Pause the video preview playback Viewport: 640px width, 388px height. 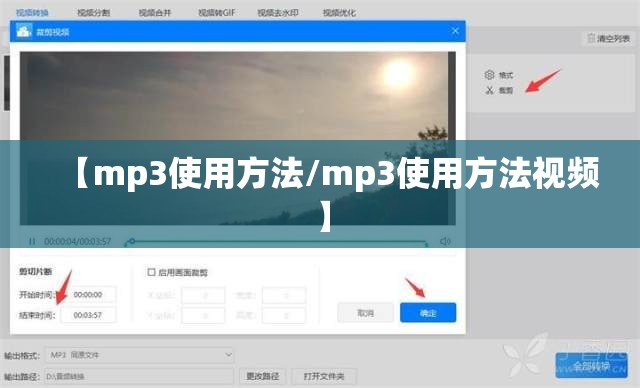coord(32,242)
